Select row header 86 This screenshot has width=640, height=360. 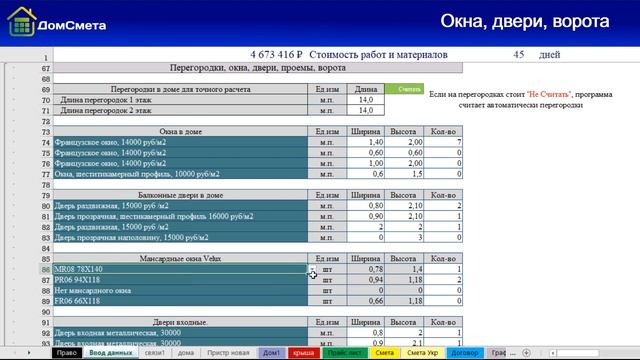click(46, 269)
